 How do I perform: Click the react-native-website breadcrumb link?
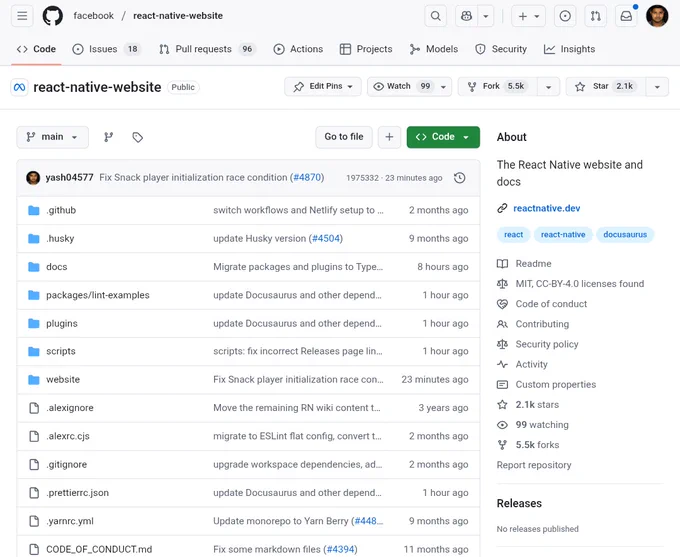pos(178,16)
